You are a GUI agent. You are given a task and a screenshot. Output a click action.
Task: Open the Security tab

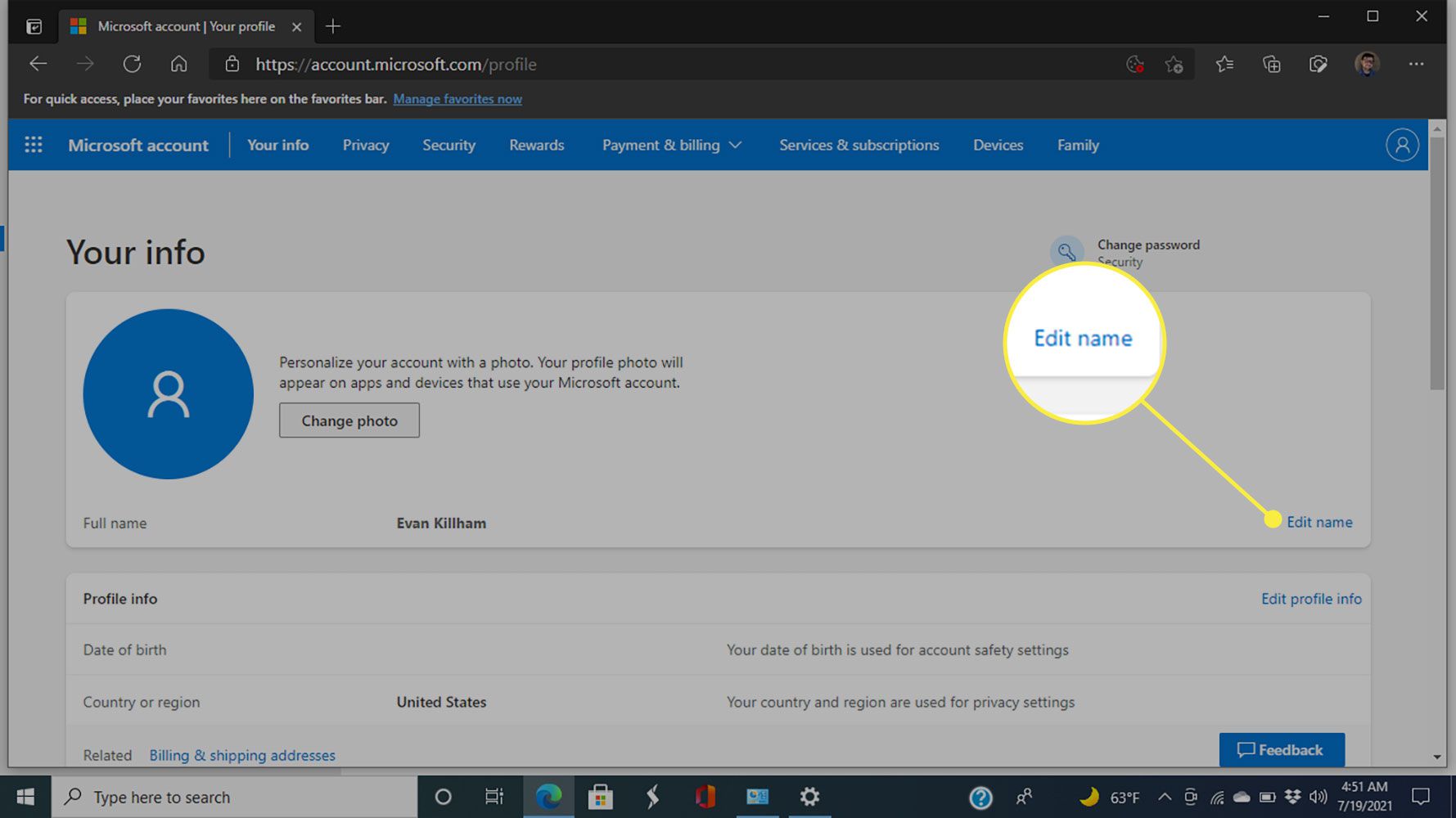[x=449, y=145]
